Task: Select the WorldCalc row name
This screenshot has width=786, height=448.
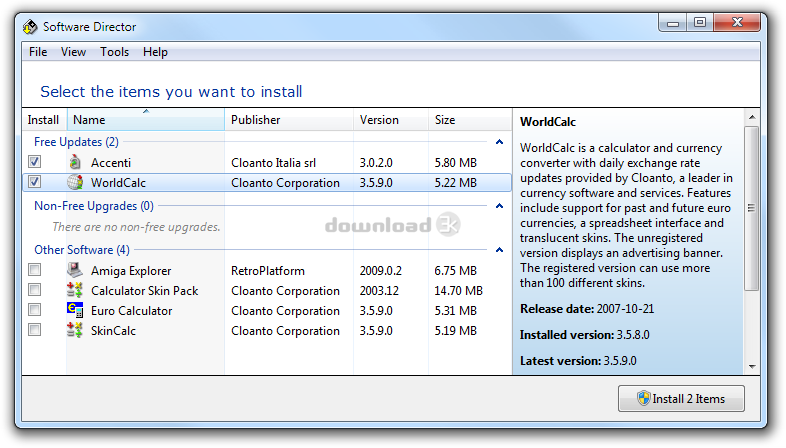Action: click(118, 182)
